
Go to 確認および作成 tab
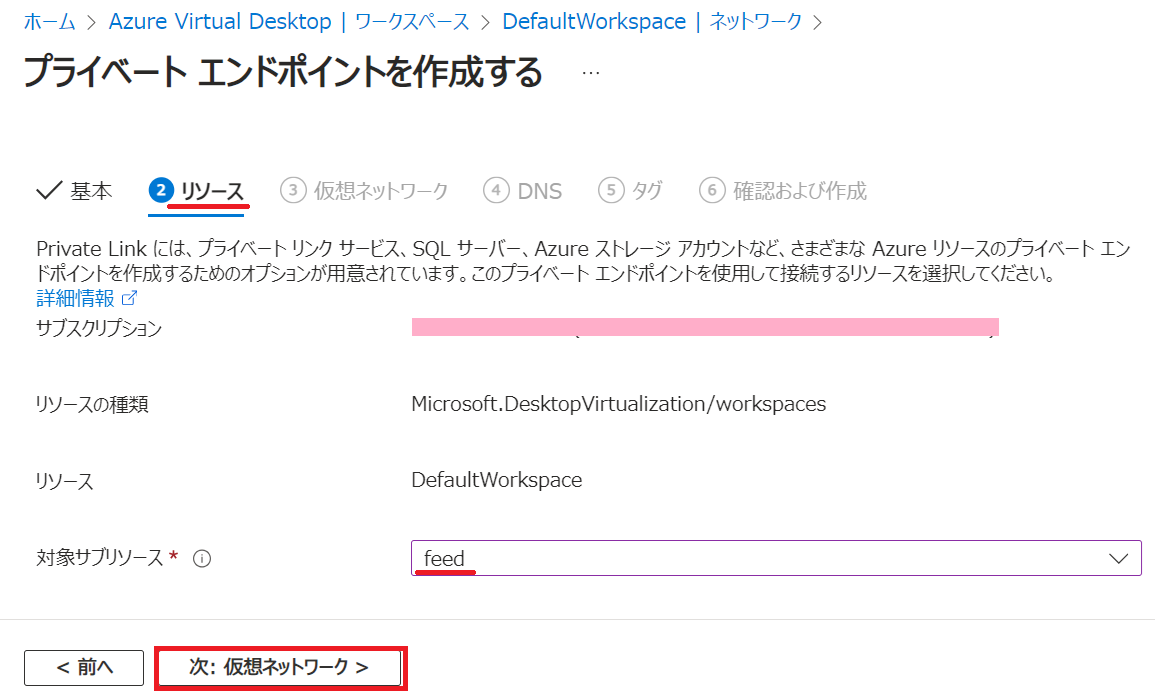(x=782, y=191)
